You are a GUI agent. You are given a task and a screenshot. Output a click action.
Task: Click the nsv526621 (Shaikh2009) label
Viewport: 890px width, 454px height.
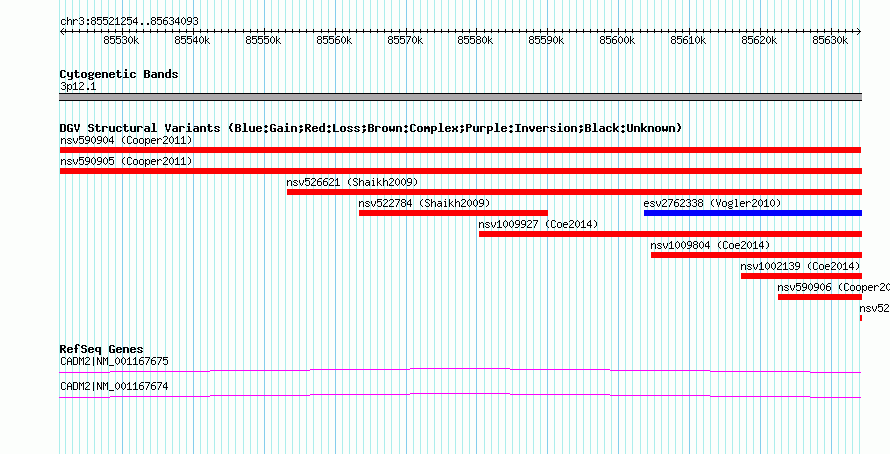point(352,182)
